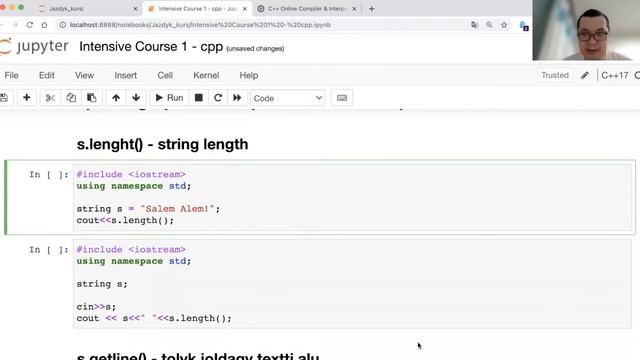Move selected cell down arrow
Viewport: 640px width, 360px height.
click(136, 98)
